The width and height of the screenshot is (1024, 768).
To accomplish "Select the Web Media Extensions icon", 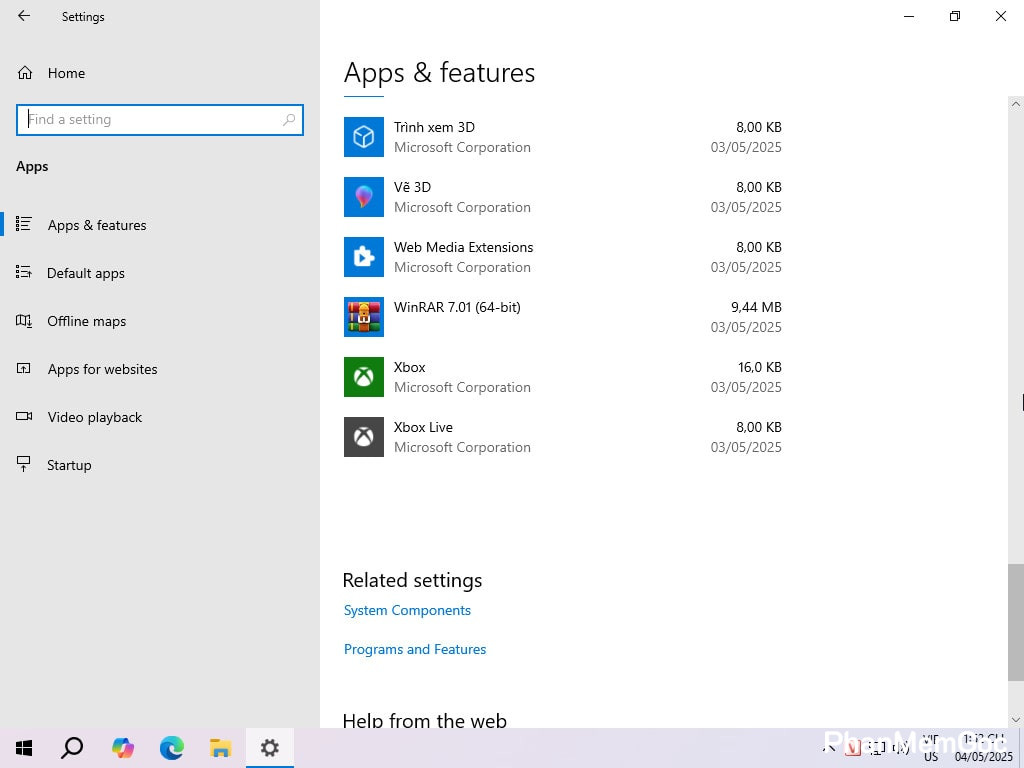I will tap(363, 257).
